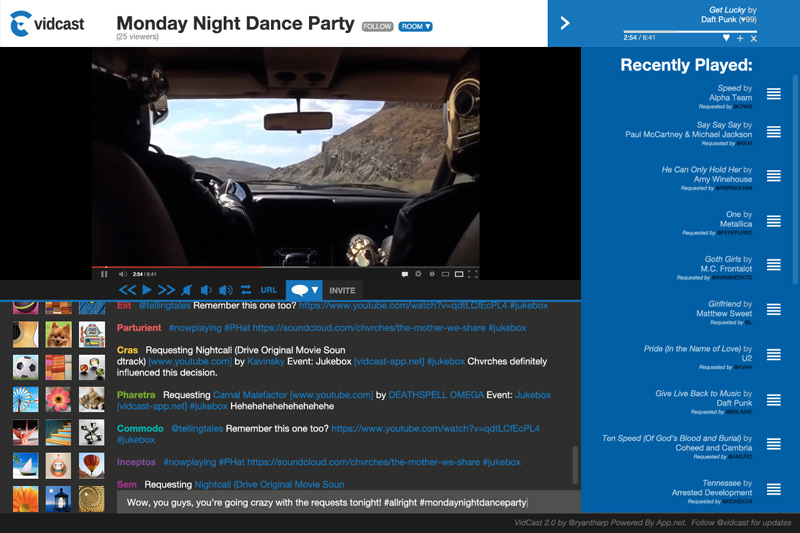
Task: Click Carnal Malefactor song link
Action: [x=250, y=395]
